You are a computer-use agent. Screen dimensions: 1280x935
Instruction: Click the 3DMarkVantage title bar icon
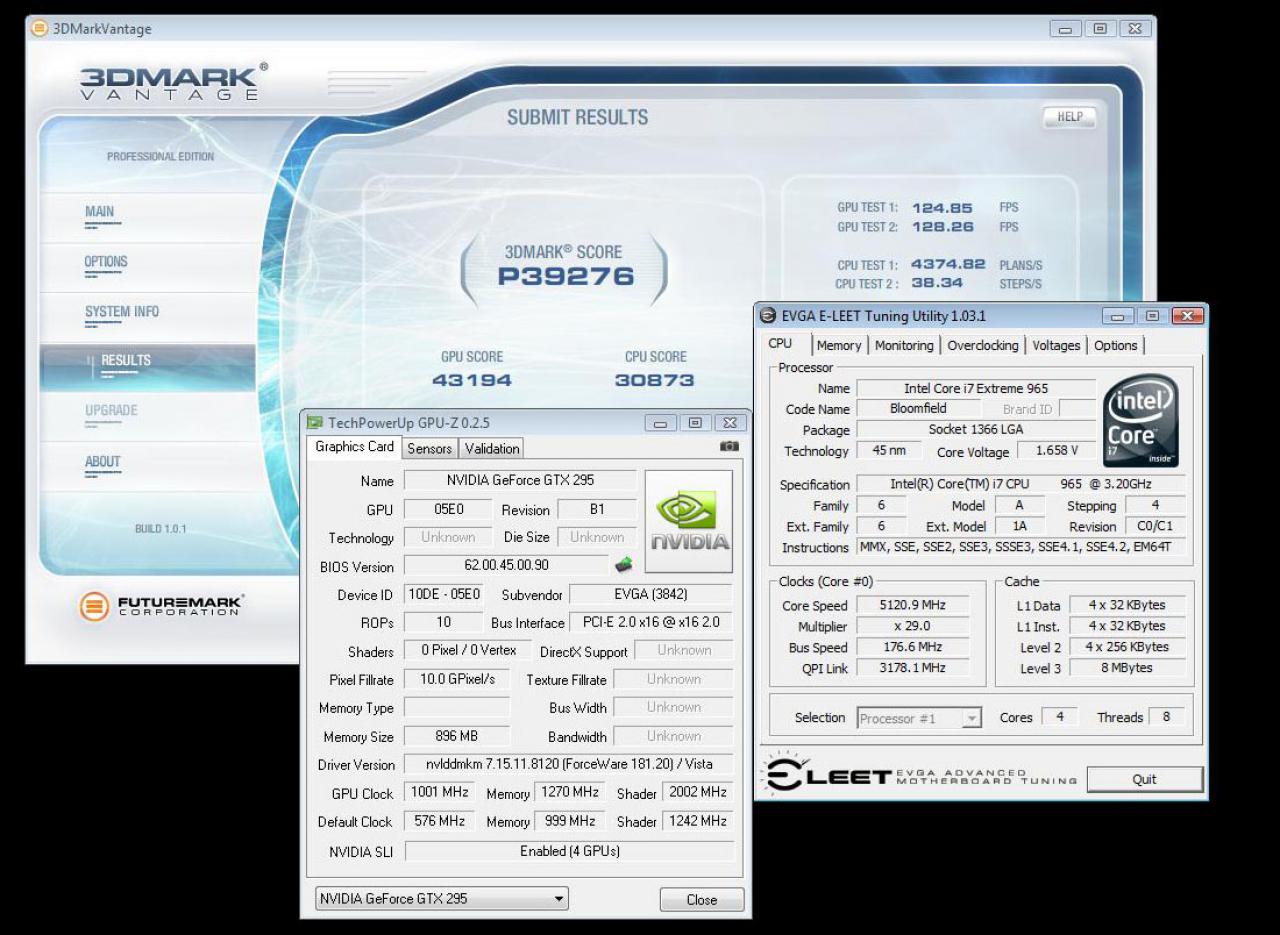pos(39,28)
